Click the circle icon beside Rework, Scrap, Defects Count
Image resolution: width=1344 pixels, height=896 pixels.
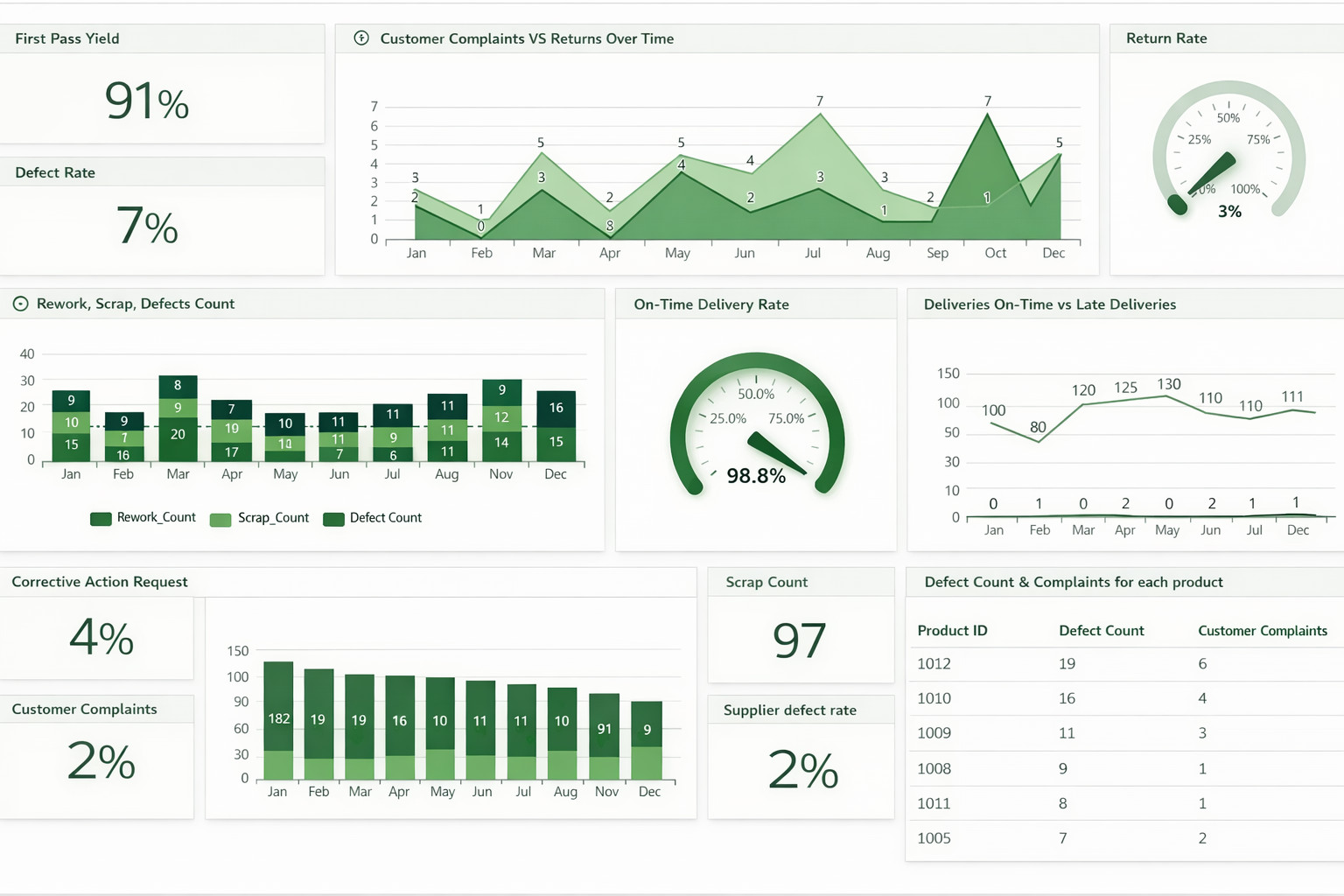pos(20,304)
